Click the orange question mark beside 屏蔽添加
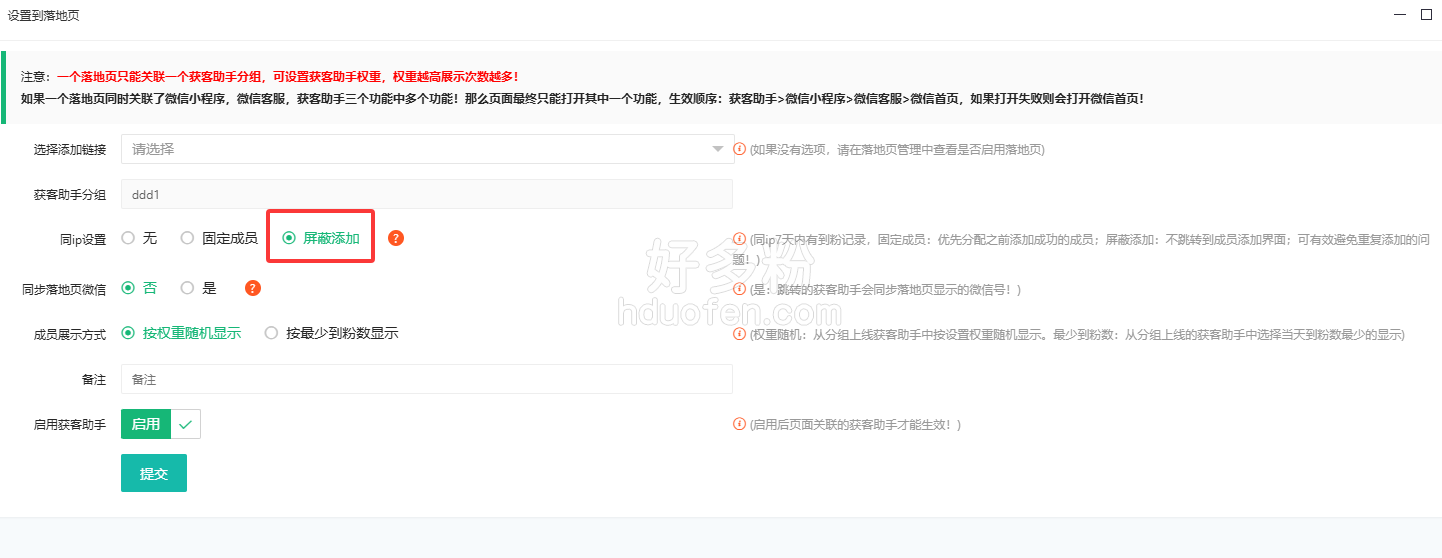Screen dimensions: 1442x558 pos(396,238)
